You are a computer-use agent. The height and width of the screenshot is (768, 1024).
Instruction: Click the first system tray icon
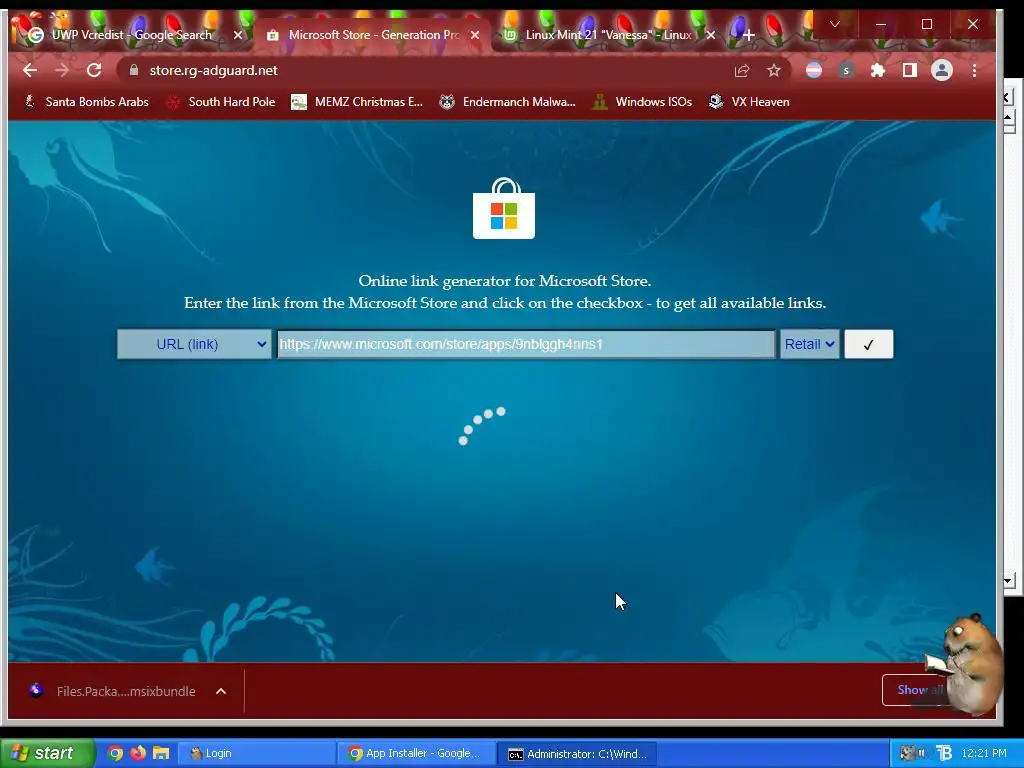coord(906,753)
